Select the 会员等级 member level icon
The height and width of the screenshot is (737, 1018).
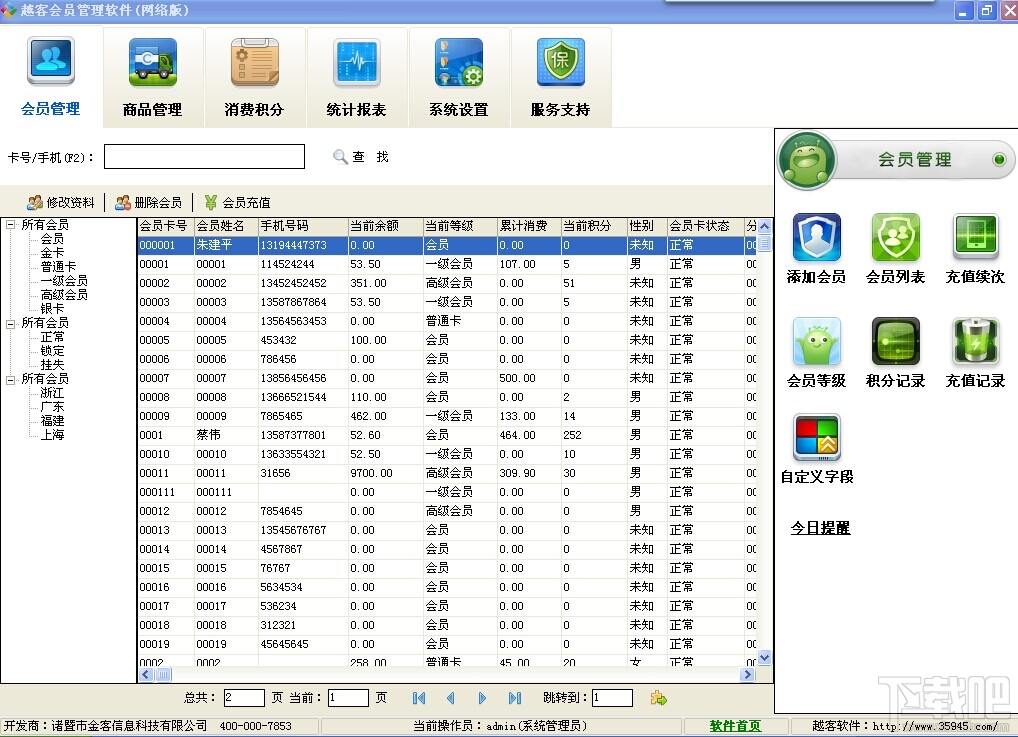[816, 342]
